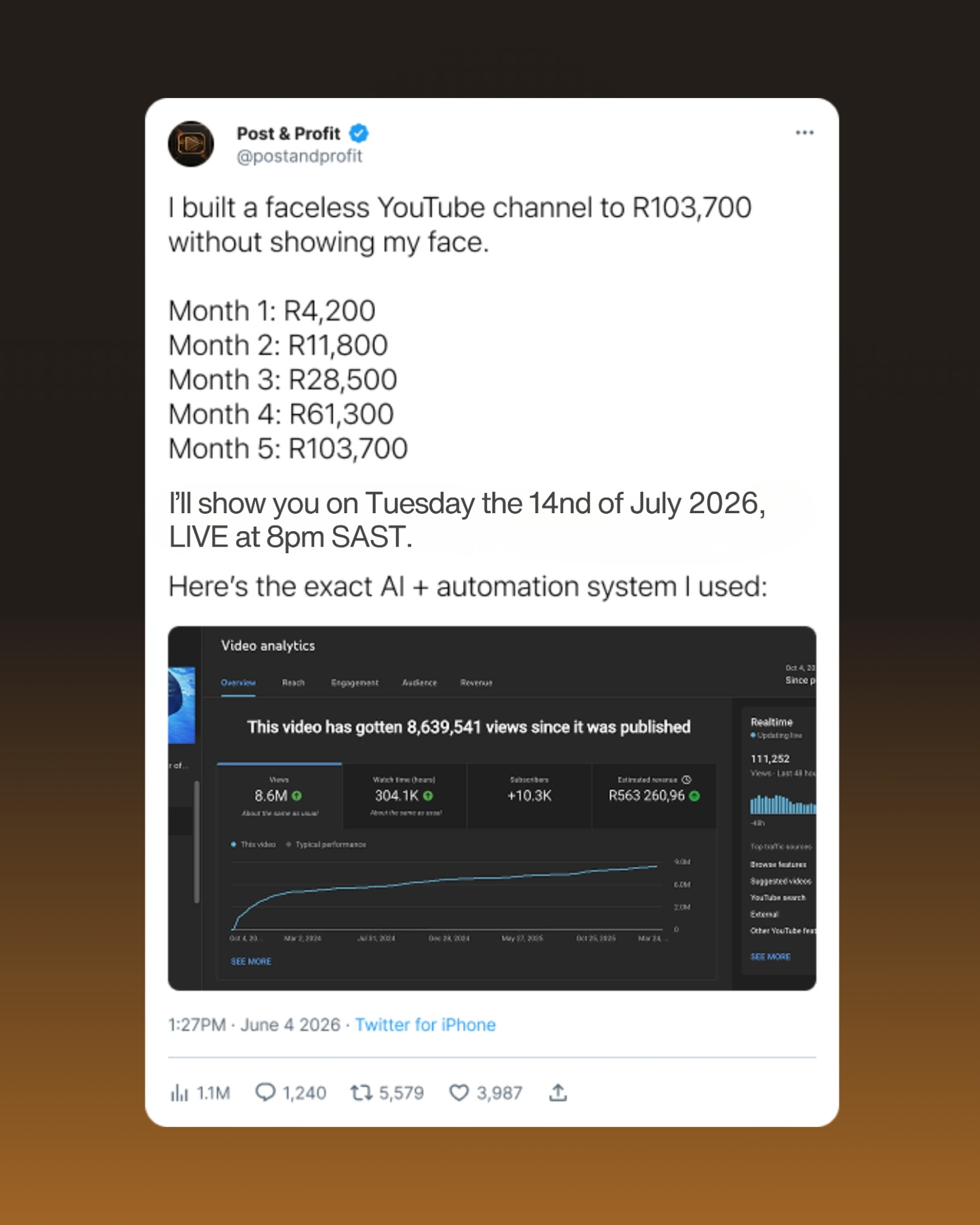Image resolution: width=980 pixels, height=1225 pixels.
Task: Visit the @postandprofit handle
Action: [x=299, y=156]
